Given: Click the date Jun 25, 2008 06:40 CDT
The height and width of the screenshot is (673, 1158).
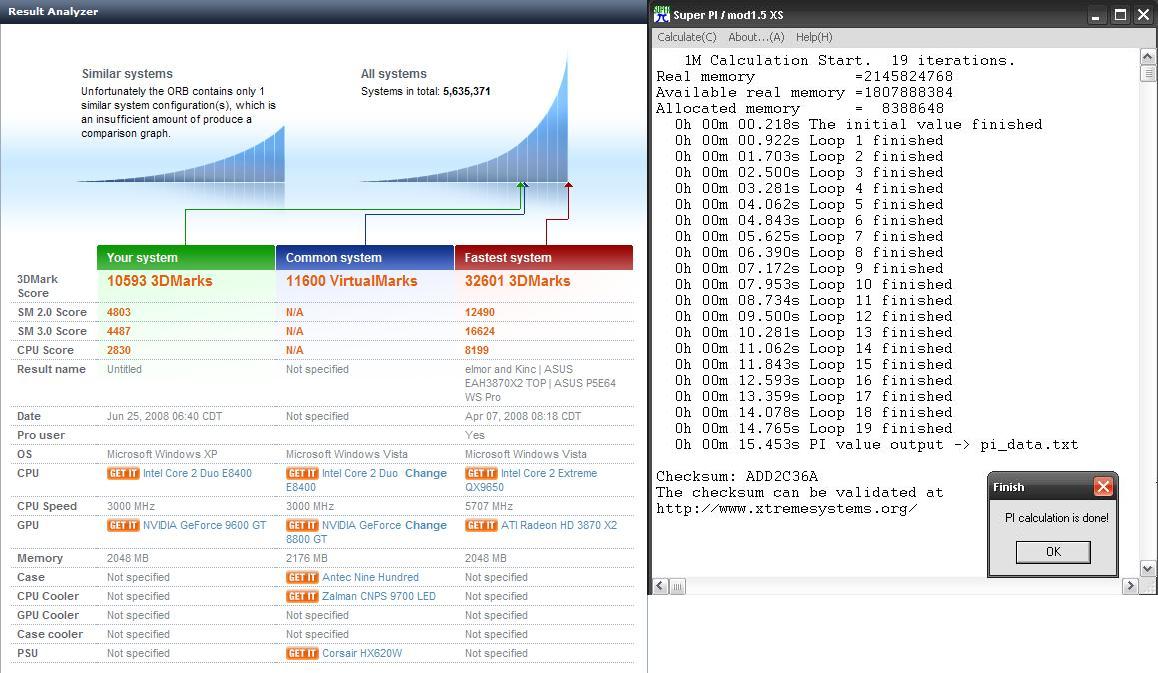Looking at the screenshot, I should pos(164,417).
